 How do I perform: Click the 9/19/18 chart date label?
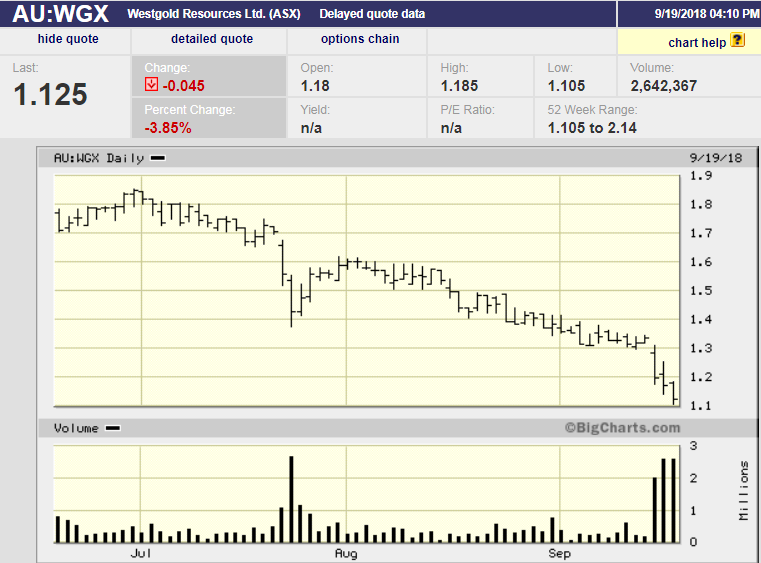[716, 158]
